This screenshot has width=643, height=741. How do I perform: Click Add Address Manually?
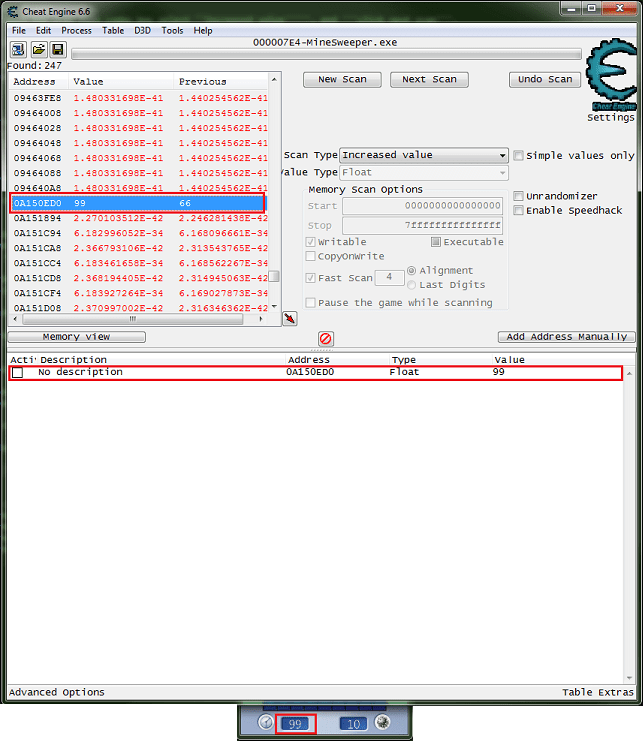pos(566,337)
